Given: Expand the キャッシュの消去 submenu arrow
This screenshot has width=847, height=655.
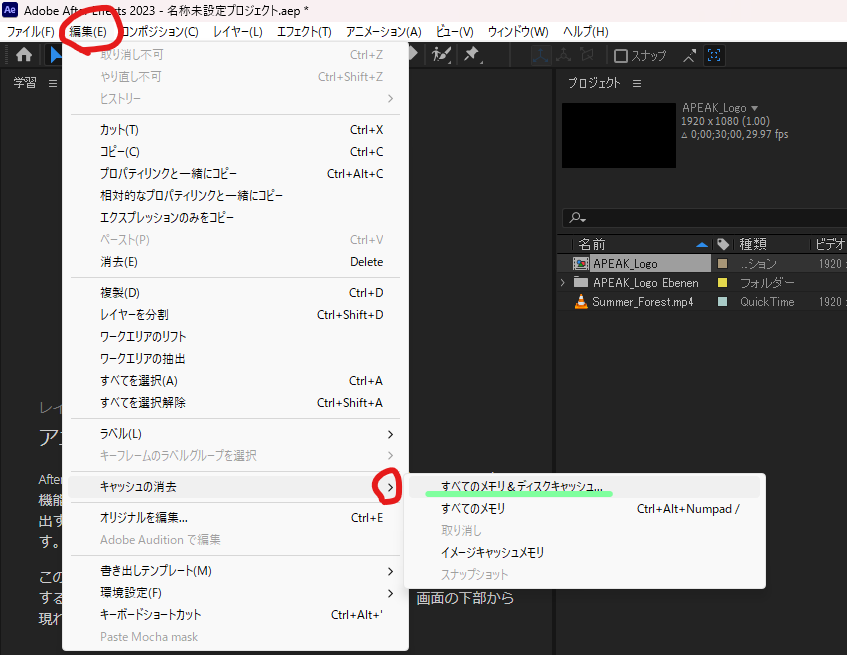Looking at the screenshot, I should click(390, 487).
